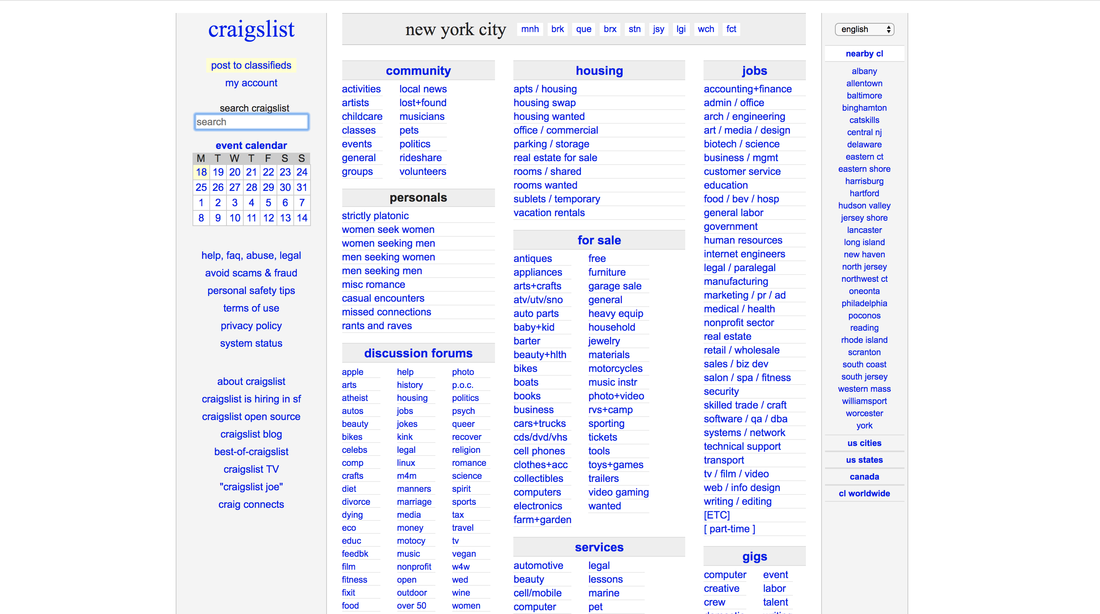Select the brx borough tab
This screenshot has width=1100, height=614.
[610, 29]
